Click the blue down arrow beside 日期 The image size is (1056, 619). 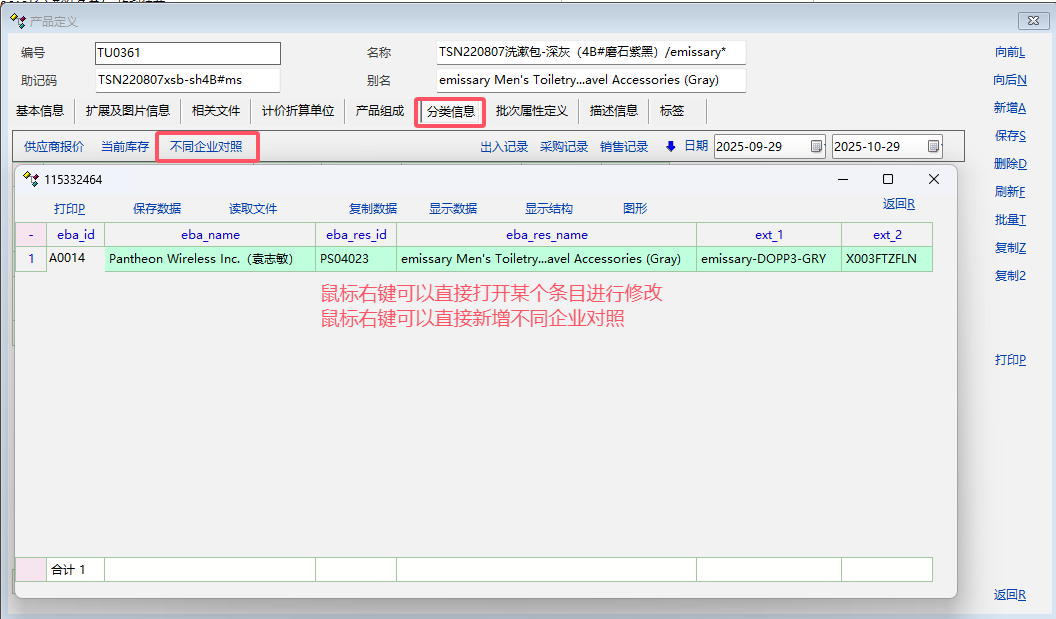670,146
